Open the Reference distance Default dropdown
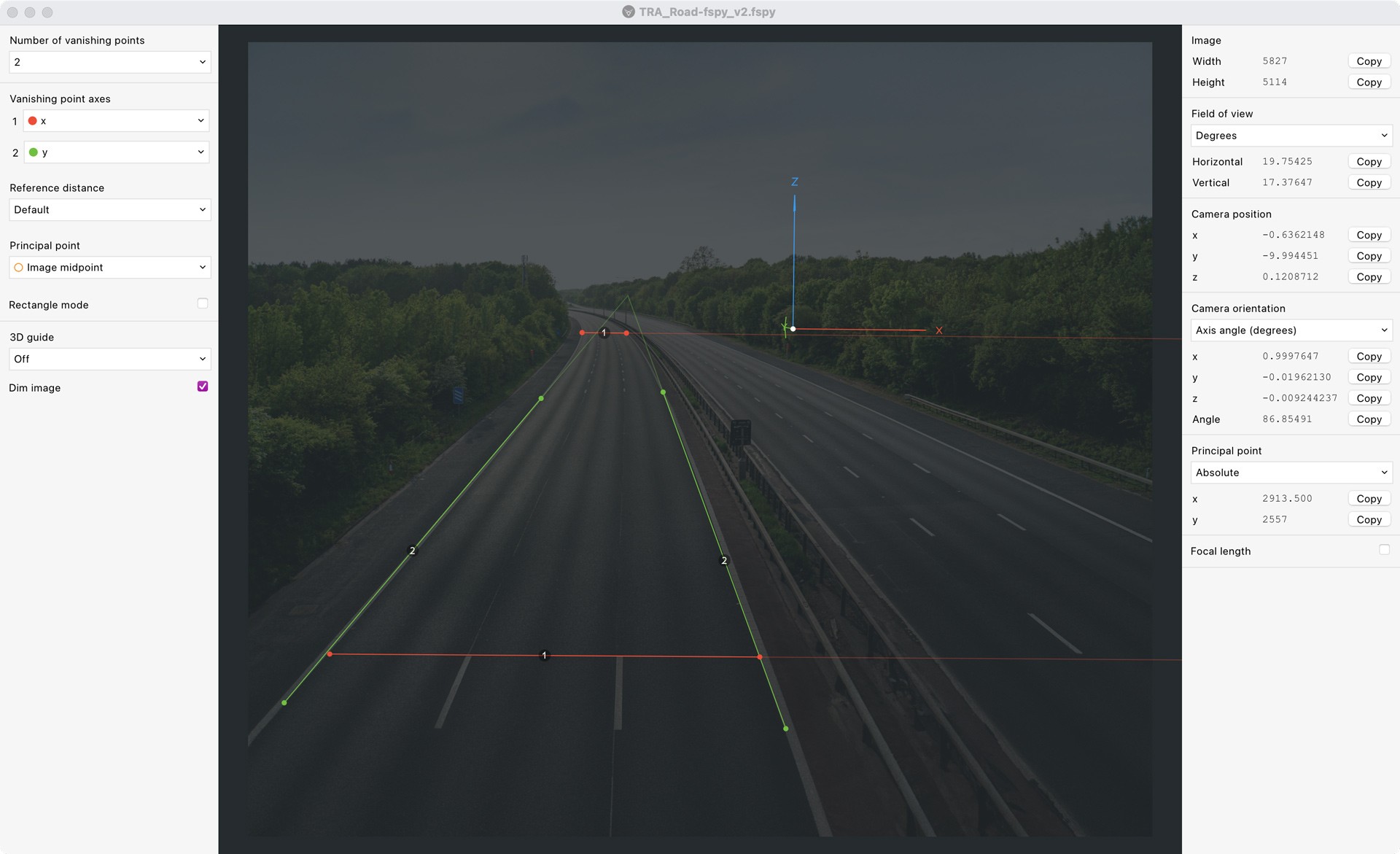Viewport: 1400px width, 854px height. point(109,210)
